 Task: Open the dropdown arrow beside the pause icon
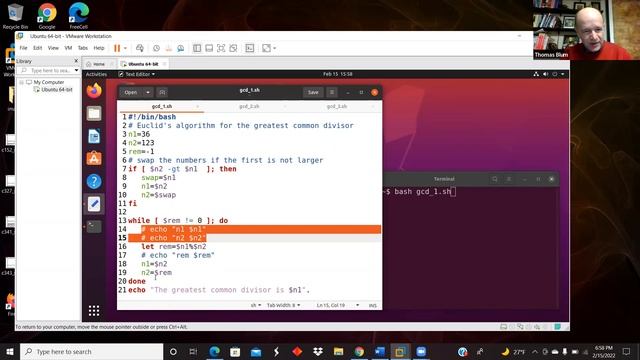coord(125,48)
